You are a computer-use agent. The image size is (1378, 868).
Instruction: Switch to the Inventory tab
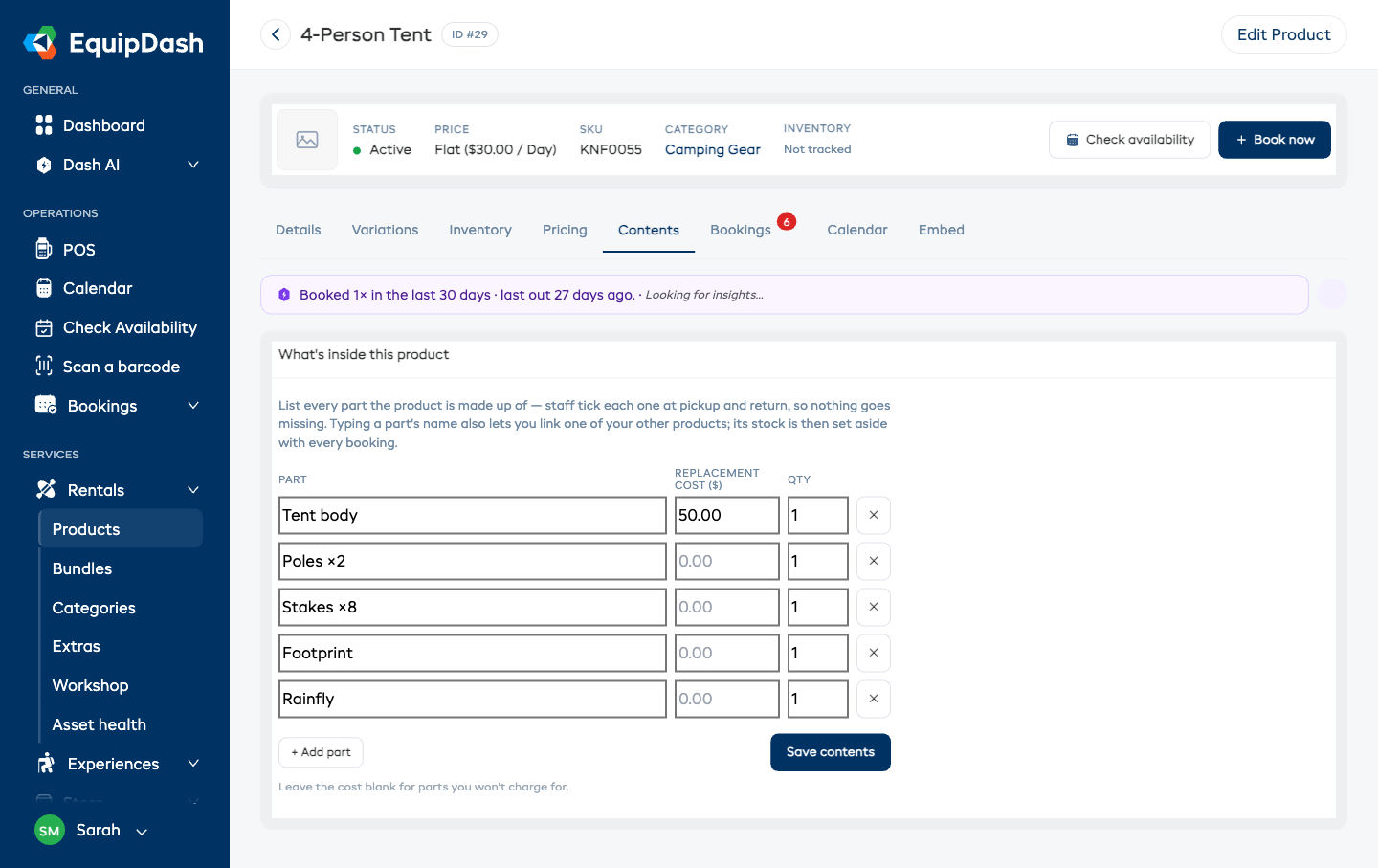[480, 230]
